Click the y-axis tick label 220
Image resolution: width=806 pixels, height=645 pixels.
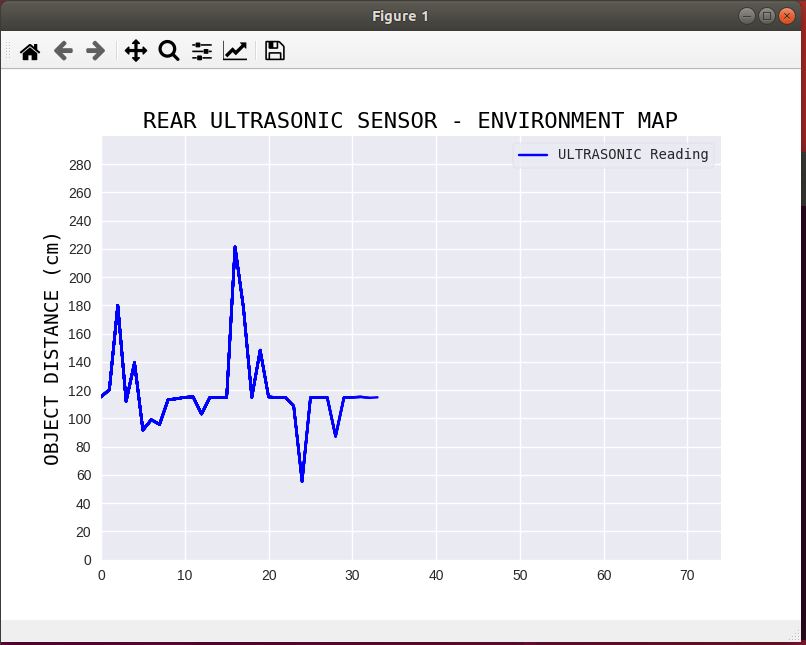80,250
